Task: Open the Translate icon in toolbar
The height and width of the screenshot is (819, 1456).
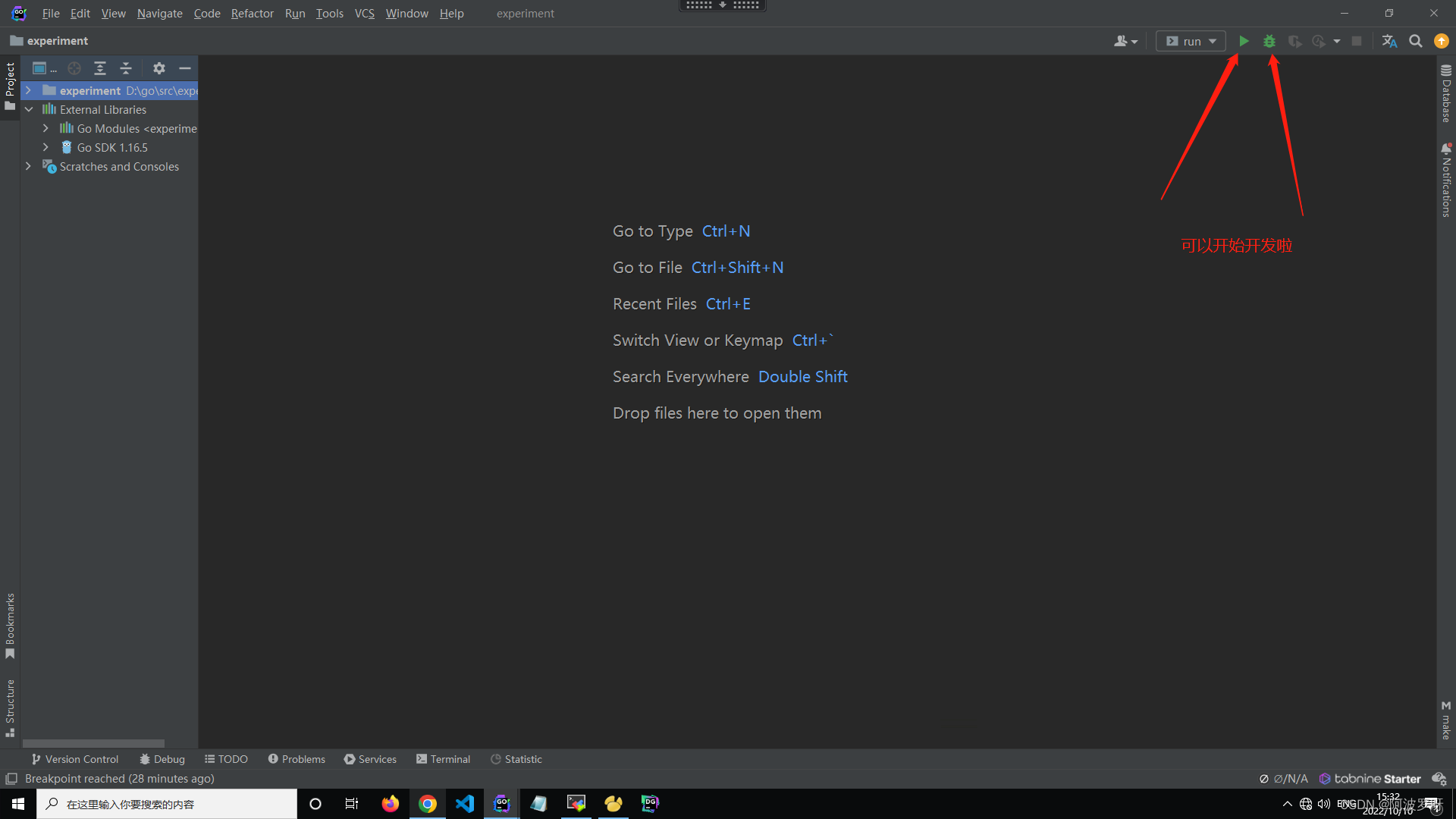Action: click(1389, 41)
